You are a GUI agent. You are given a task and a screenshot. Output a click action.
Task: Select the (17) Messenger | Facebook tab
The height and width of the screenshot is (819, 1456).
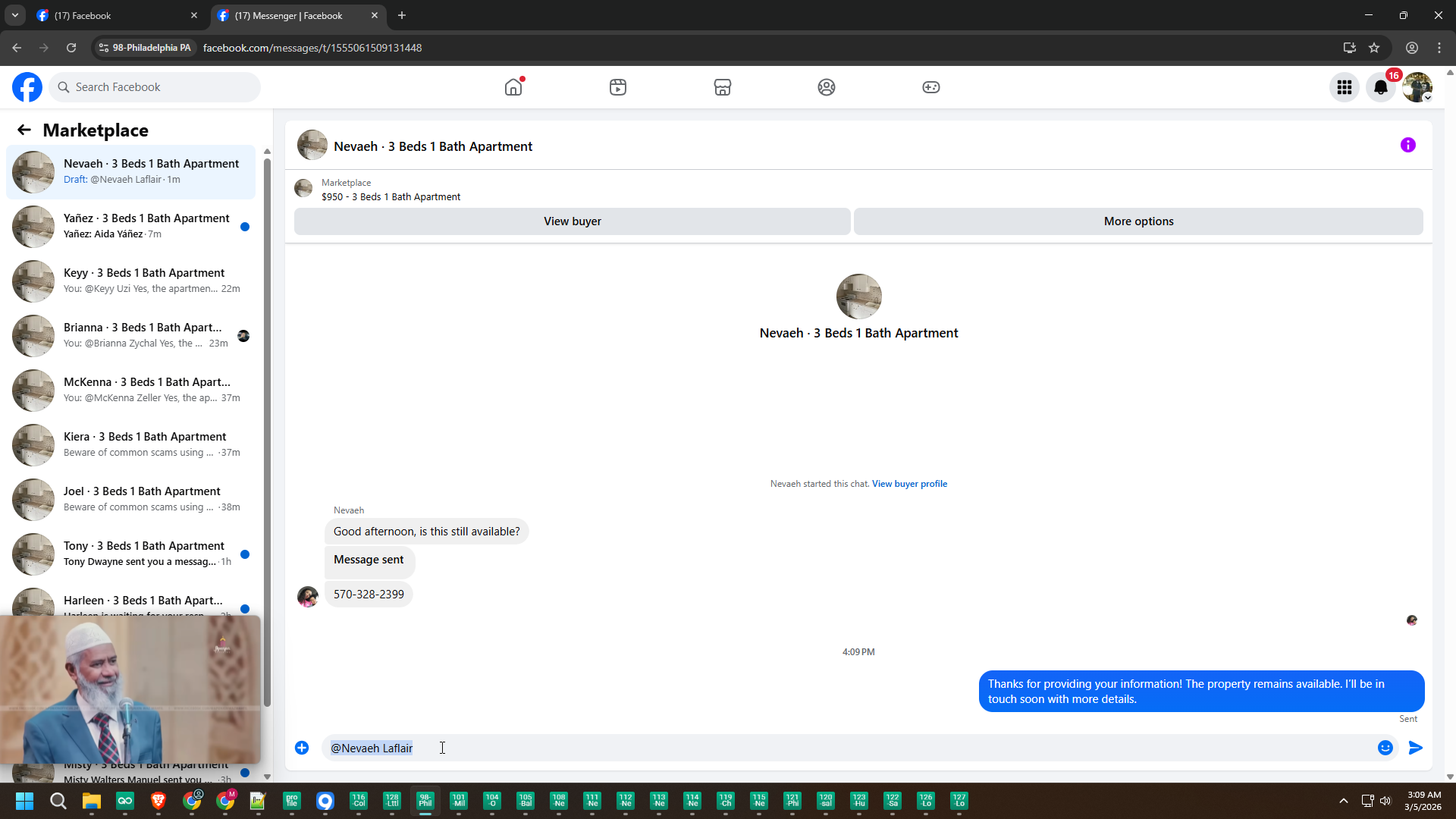point(296,15)
